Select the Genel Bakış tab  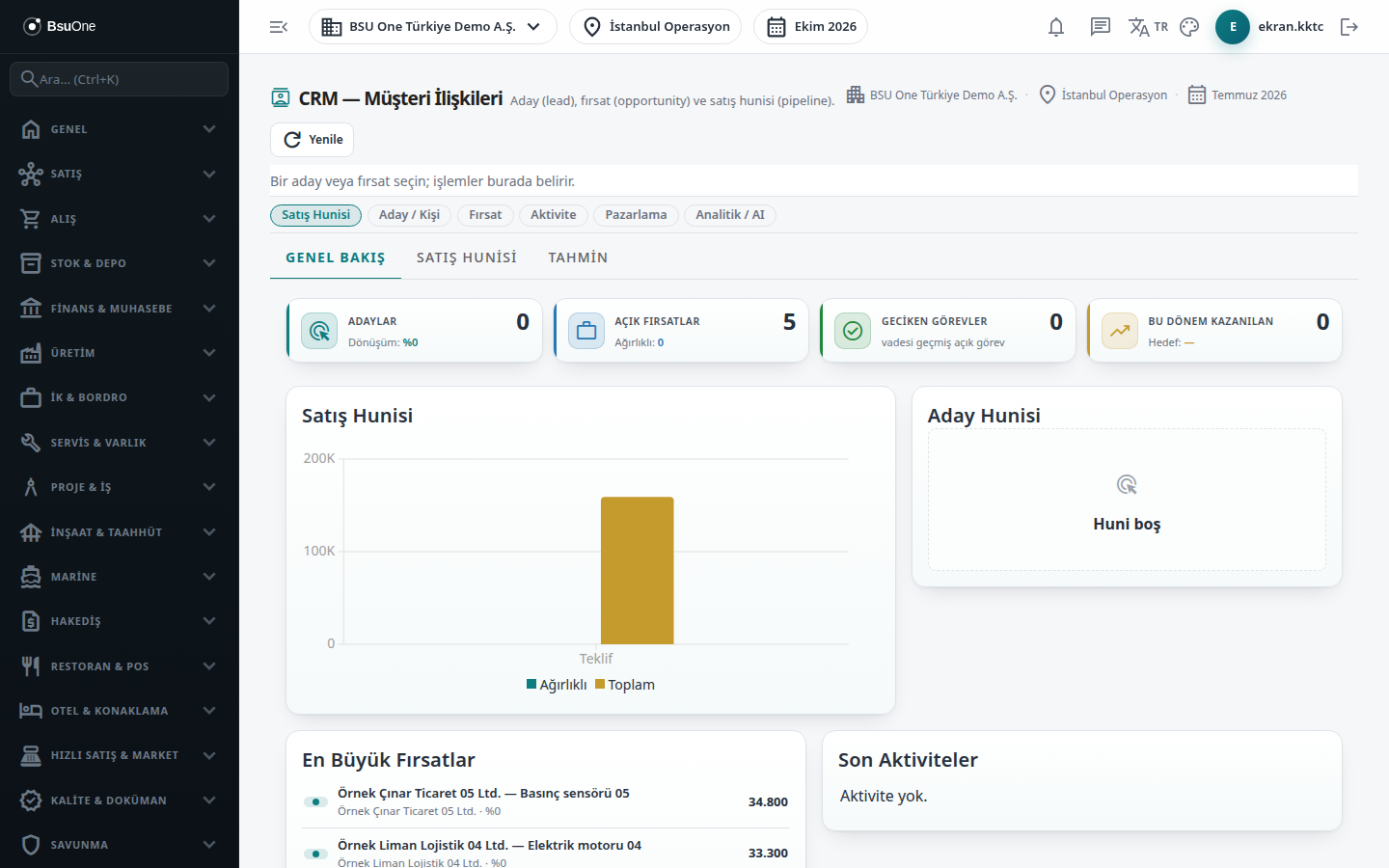point(336,258)
